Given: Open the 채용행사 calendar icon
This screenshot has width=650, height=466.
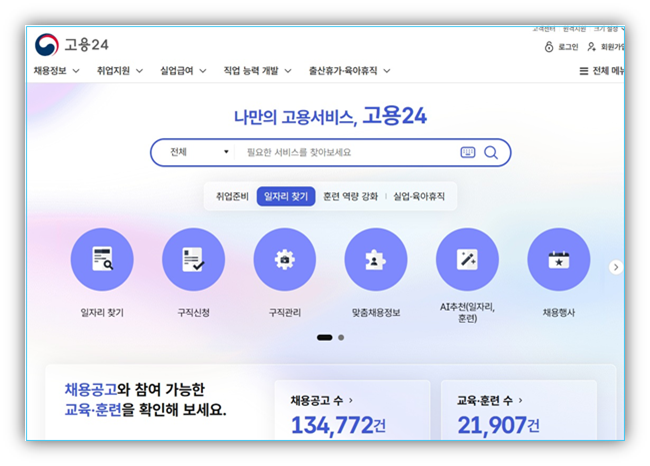Looking at the screenshot, I should click(x=558, y=260).
